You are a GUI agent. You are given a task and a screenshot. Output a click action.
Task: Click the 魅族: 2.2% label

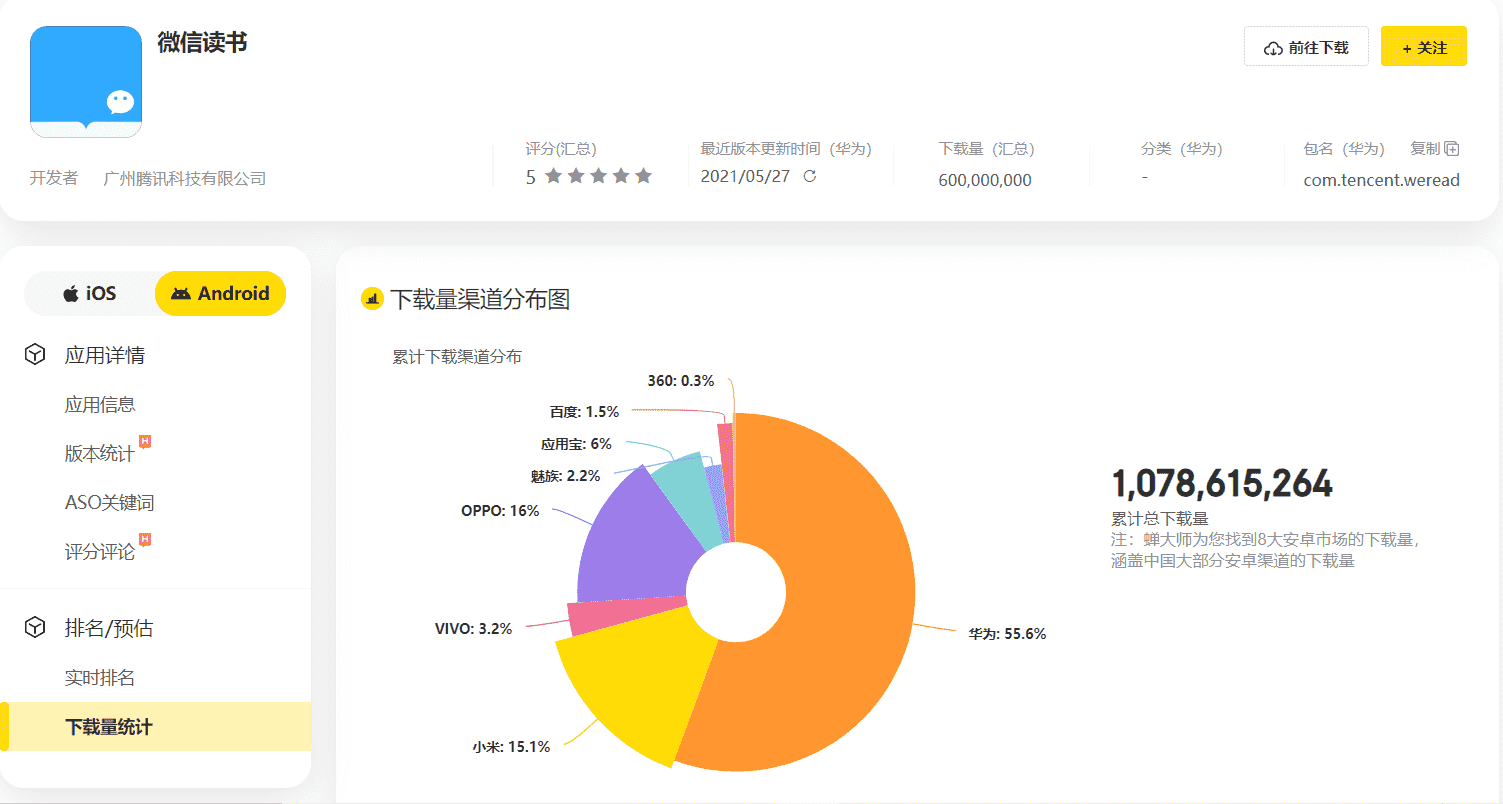566,476
